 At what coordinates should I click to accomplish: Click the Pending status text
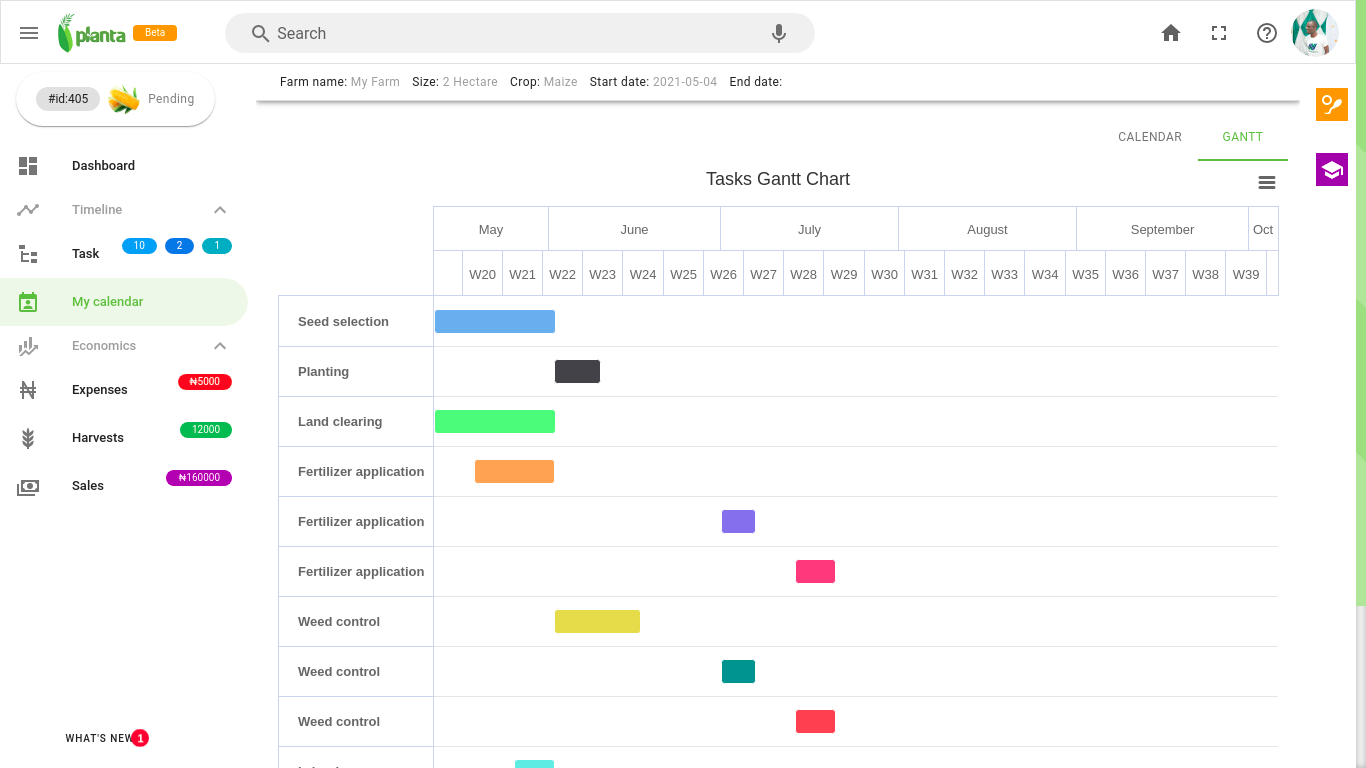click(171, 99)
